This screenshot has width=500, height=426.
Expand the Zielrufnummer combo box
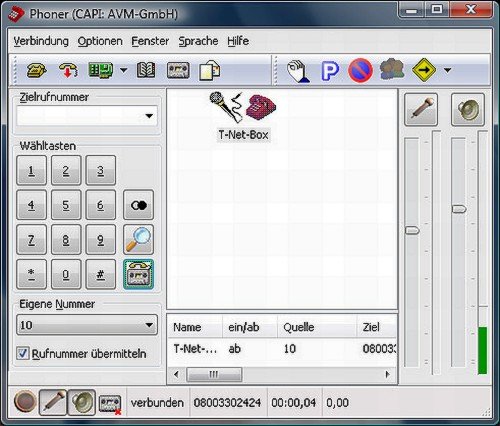click(x=149, y=116)
